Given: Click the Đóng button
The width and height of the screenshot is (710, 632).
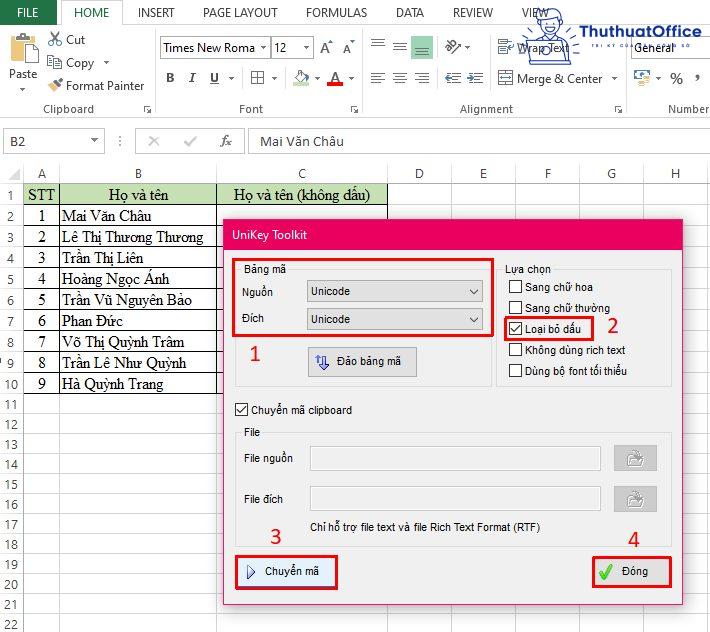Looking at the screenshot, I should click(x=631, y=572).
